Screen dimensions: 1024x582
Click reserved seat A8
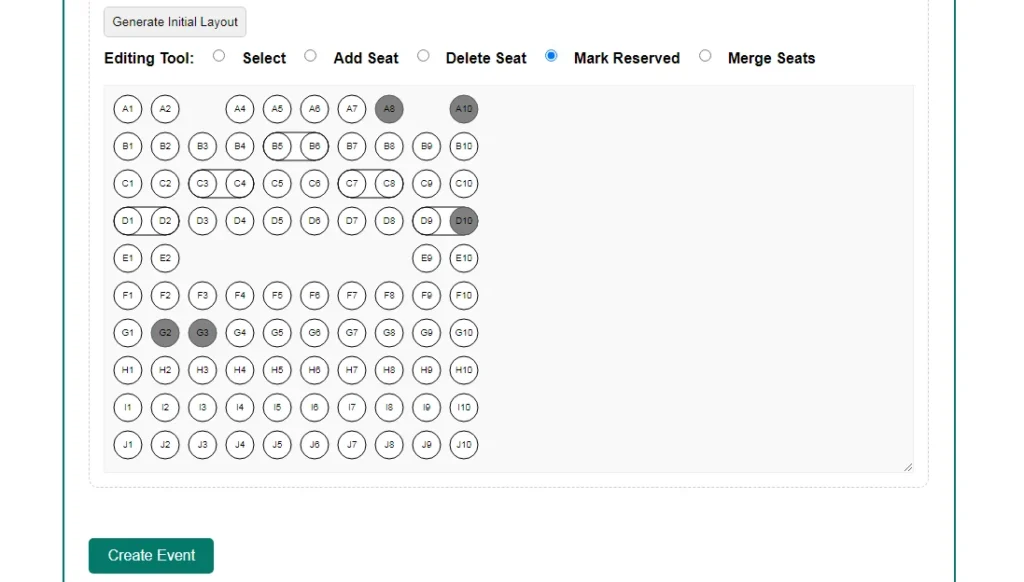pyautogui.click(x=389, y=109)
